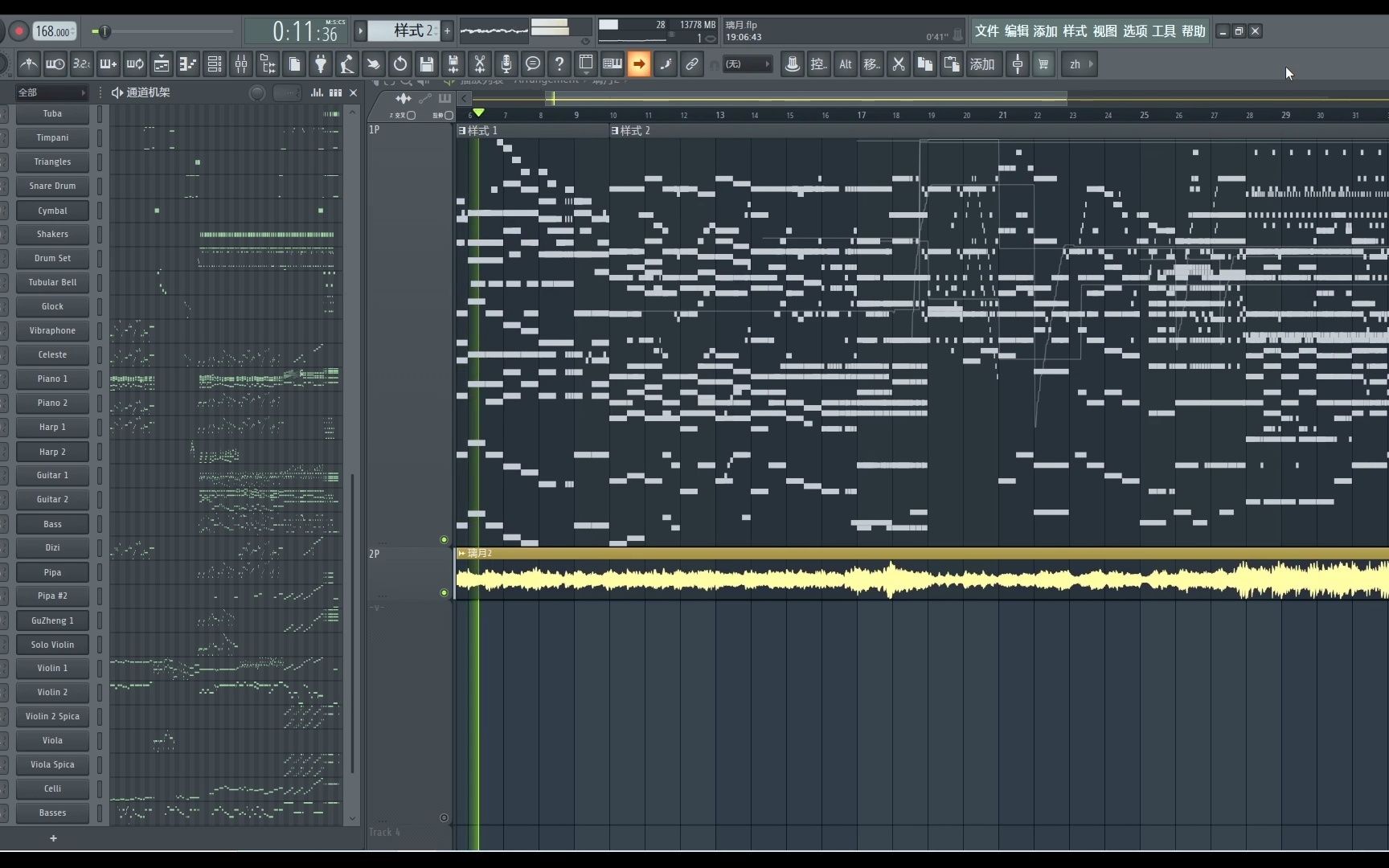Open the 文件 menu
This screenshot has height=868, width=1389.
(x=987, y=31)
